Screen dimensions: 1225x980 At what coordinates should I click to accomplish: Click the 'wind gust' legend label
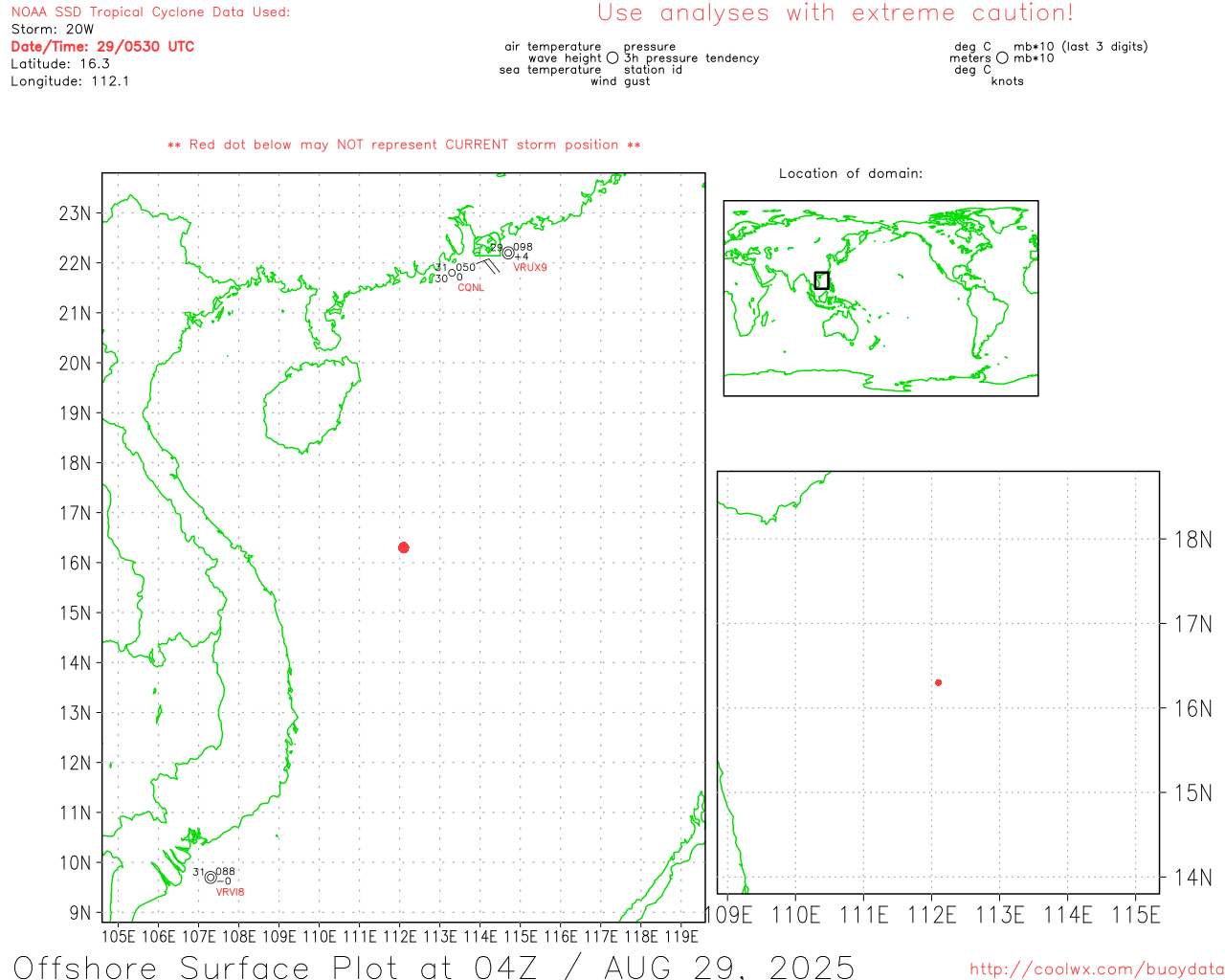pos(620,81)
